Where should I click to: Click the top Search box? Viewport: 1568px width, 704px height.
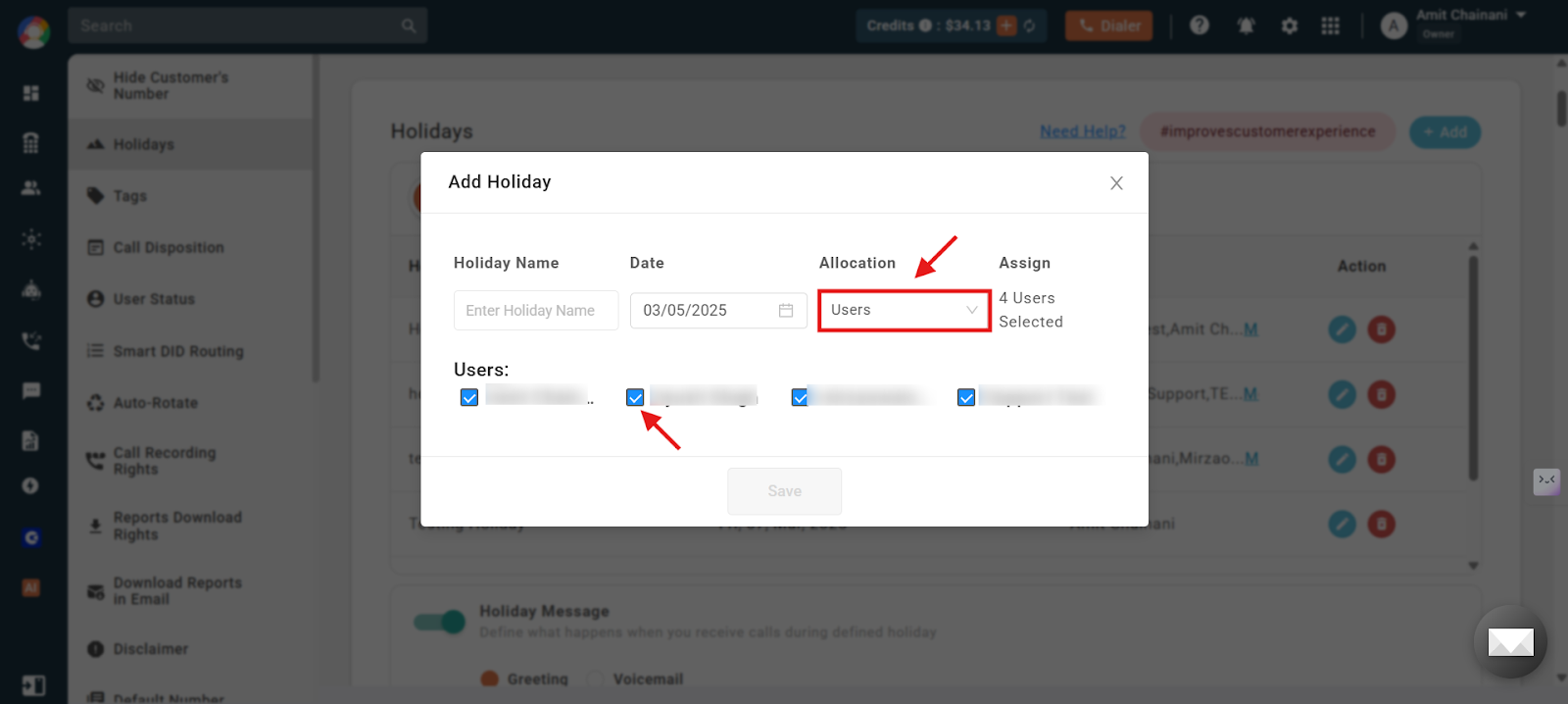[248, 26]
